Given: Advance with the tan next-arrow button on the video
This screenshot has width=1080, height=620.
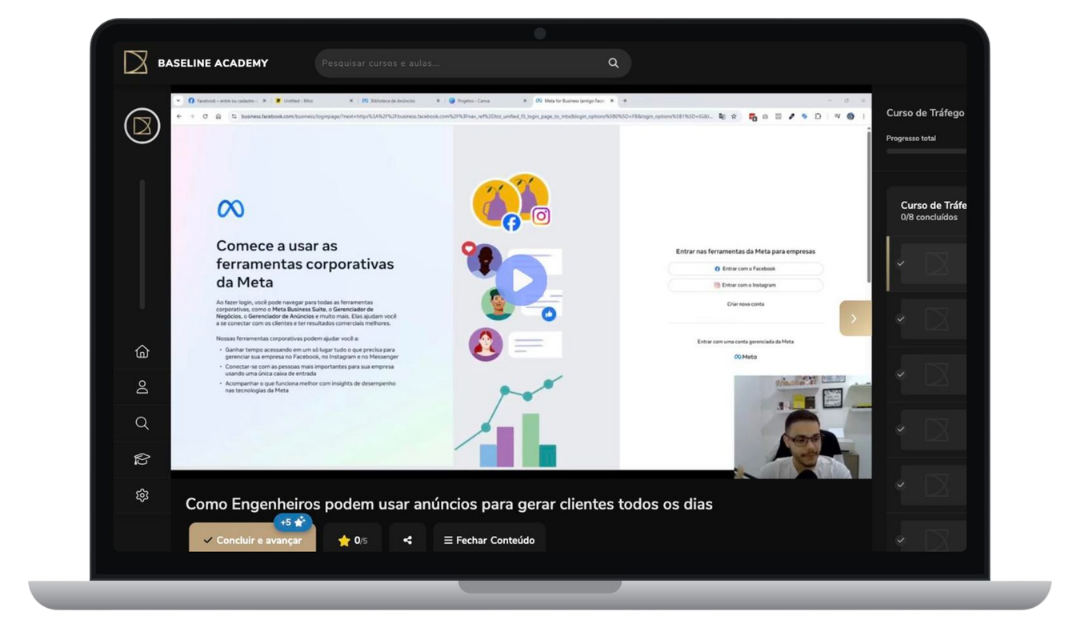Looking at the screenshot, I should (x=855, y=318).
